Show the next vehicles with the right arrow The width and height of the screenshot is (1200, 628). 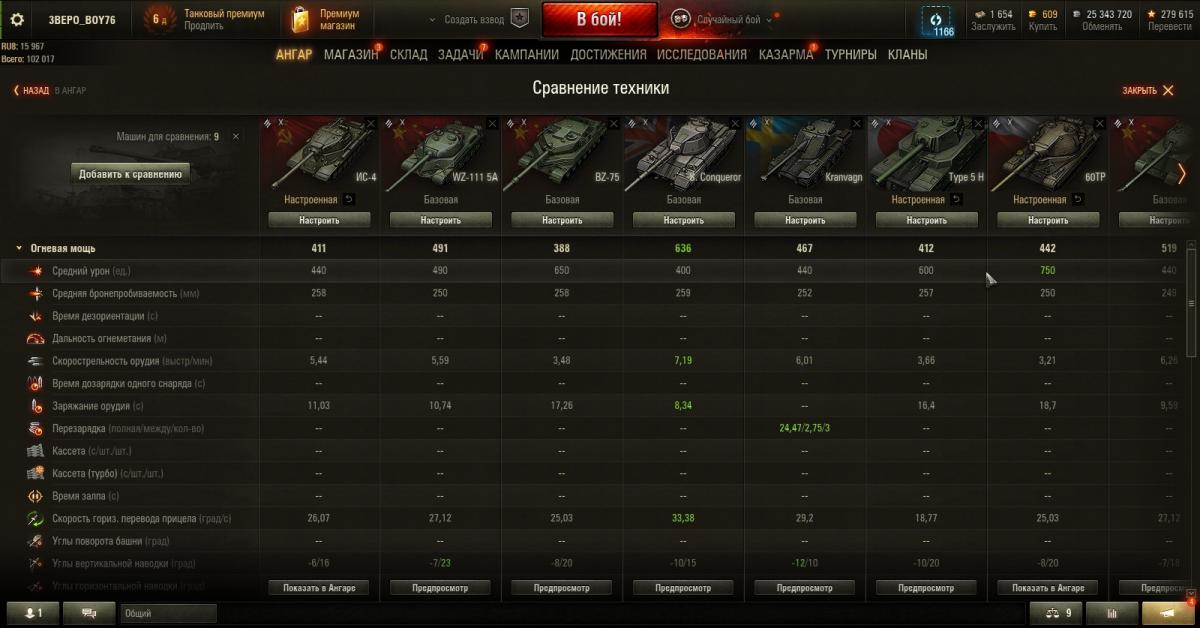pyautogui.click(x=1182, y=173)
